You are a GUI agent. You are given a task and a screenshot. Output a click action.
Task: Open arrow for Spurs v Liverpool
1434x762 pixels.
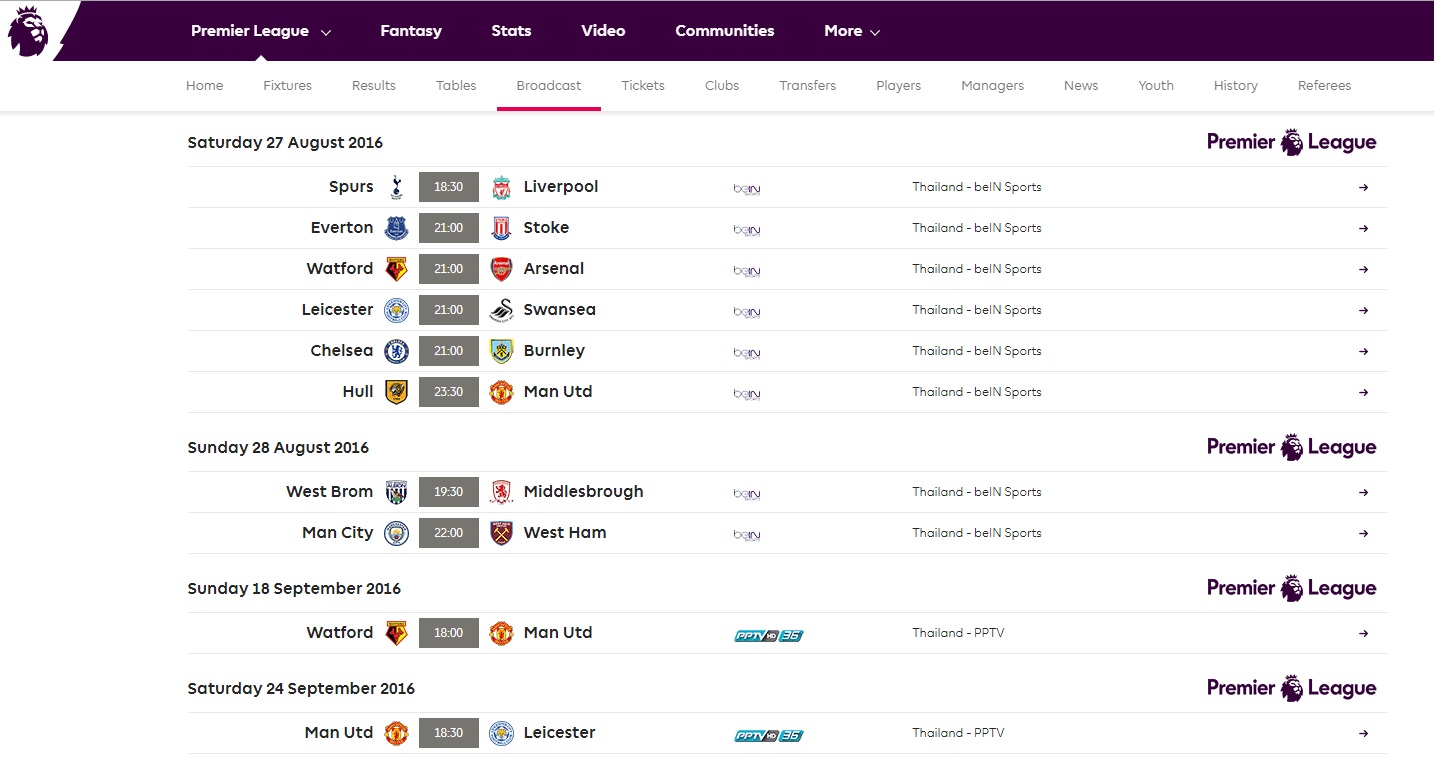click(1363, 187)
